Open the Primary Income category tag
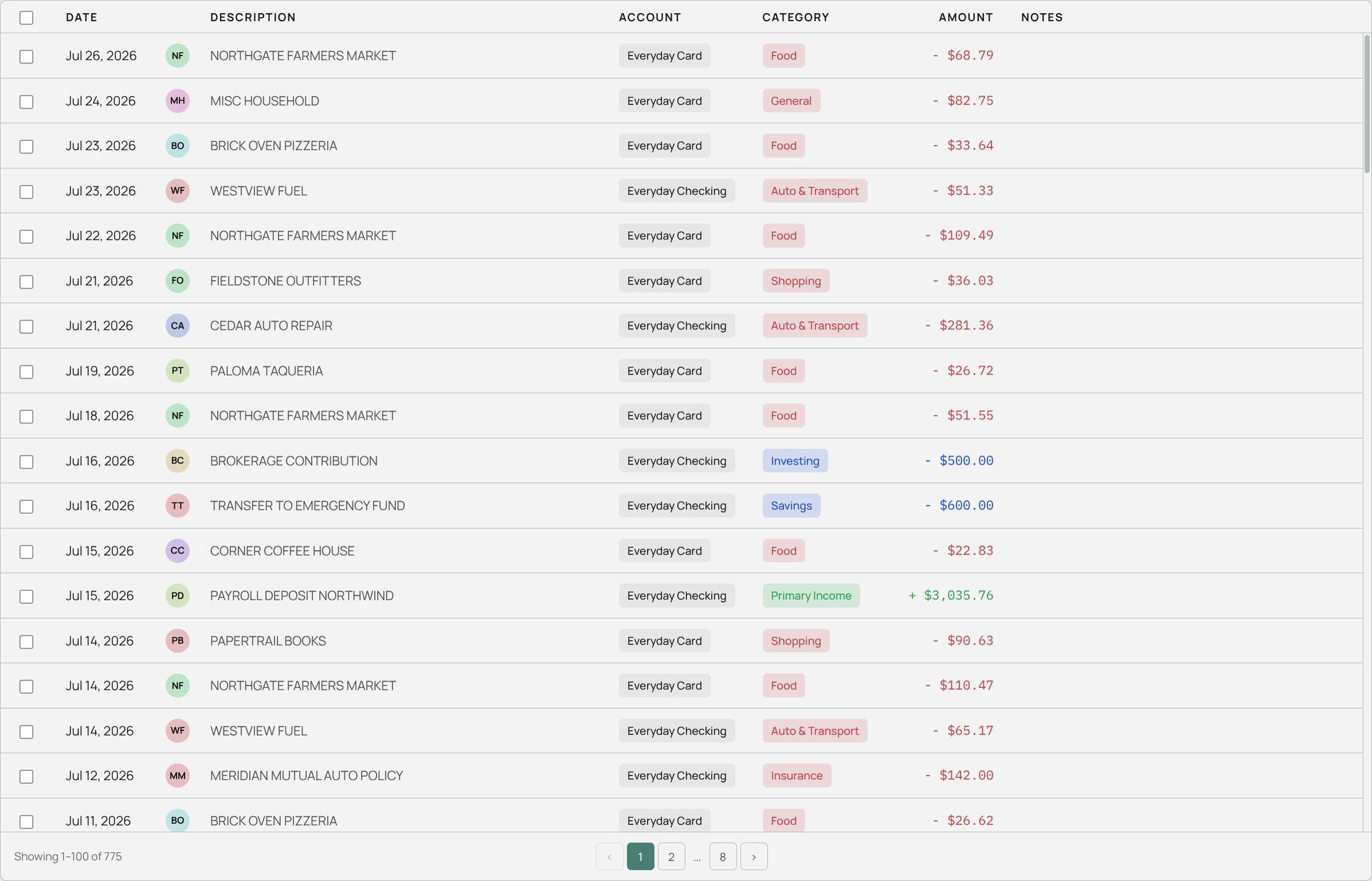The image size is (1372, 881). [811, 595]
